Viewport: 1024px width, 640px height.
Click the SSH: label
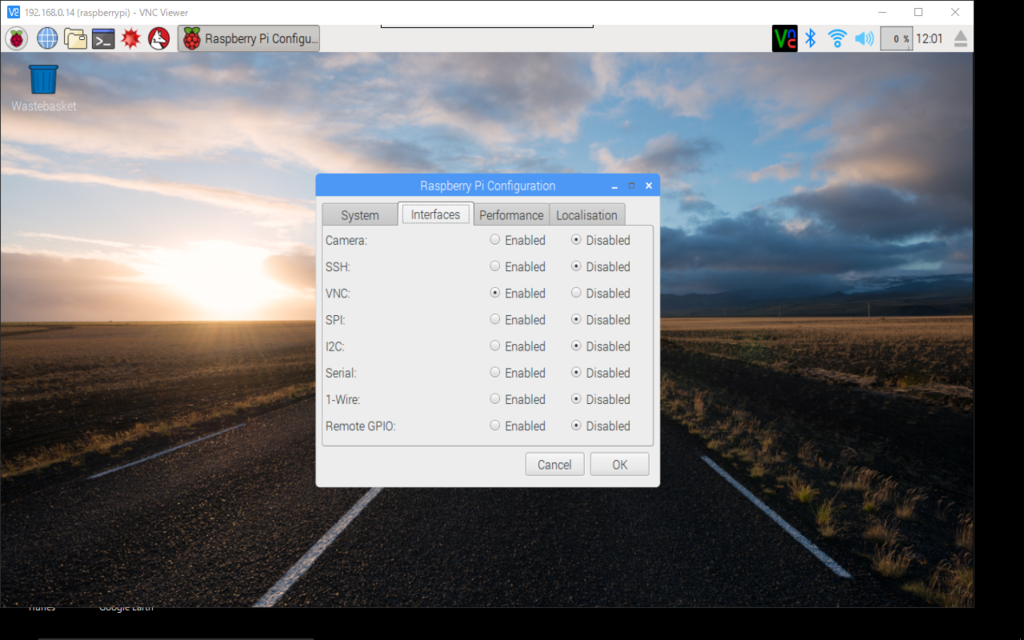(x=338, y=266)
